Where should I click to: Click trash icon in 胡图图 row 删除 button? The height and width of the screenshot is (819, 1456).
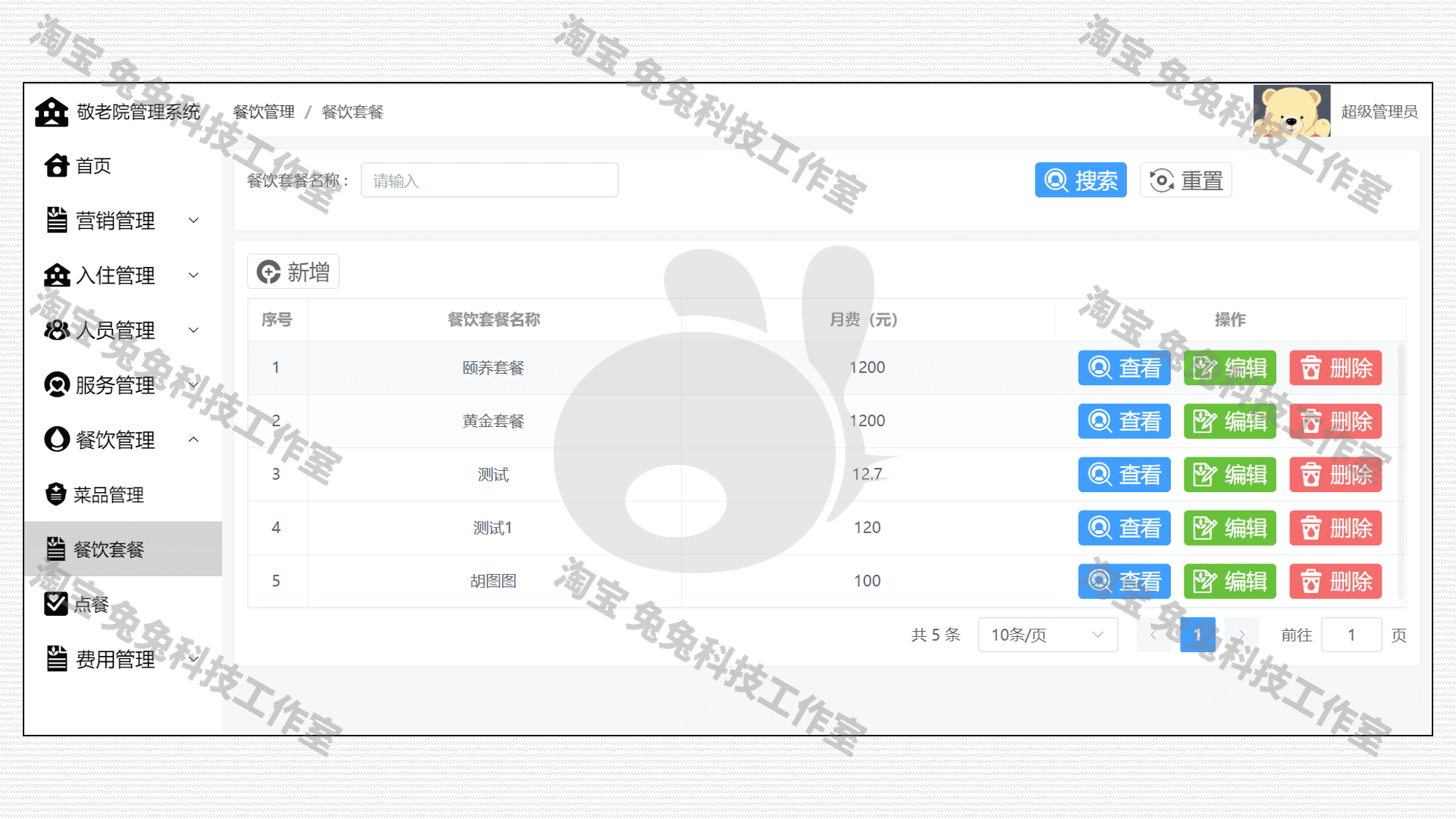coord(1310,582)
